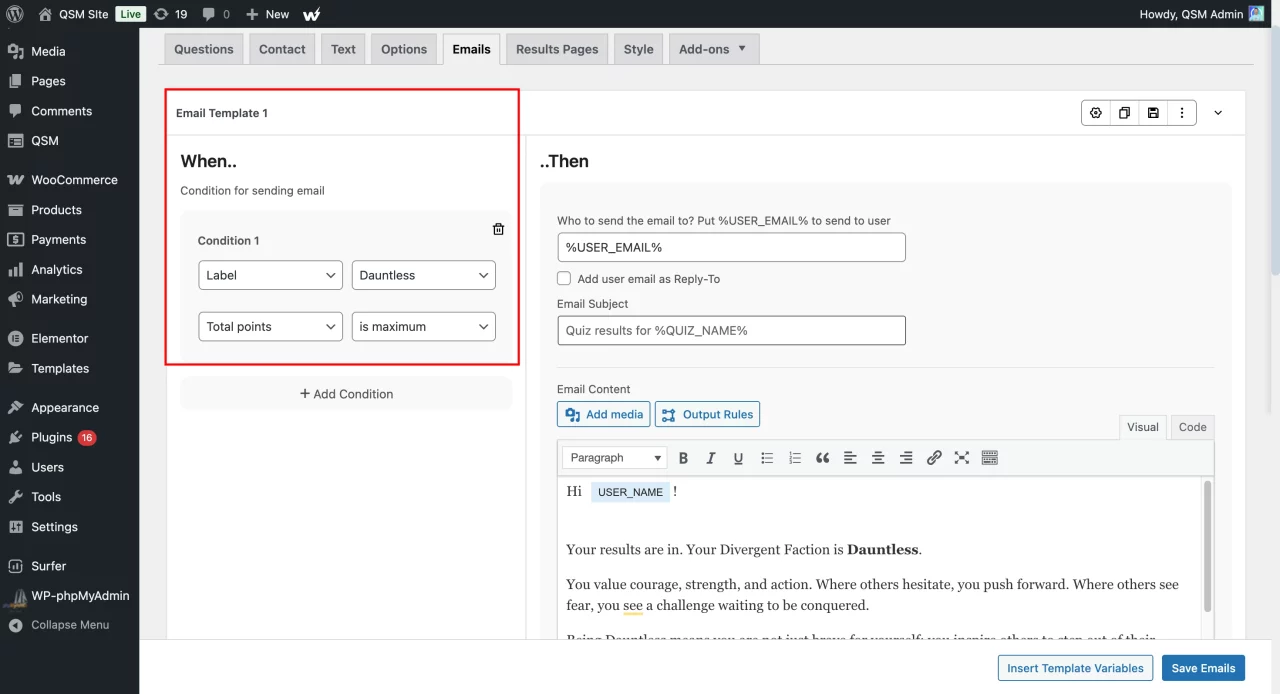
Task: Open the WordPress logo menu
Action: 14,14
